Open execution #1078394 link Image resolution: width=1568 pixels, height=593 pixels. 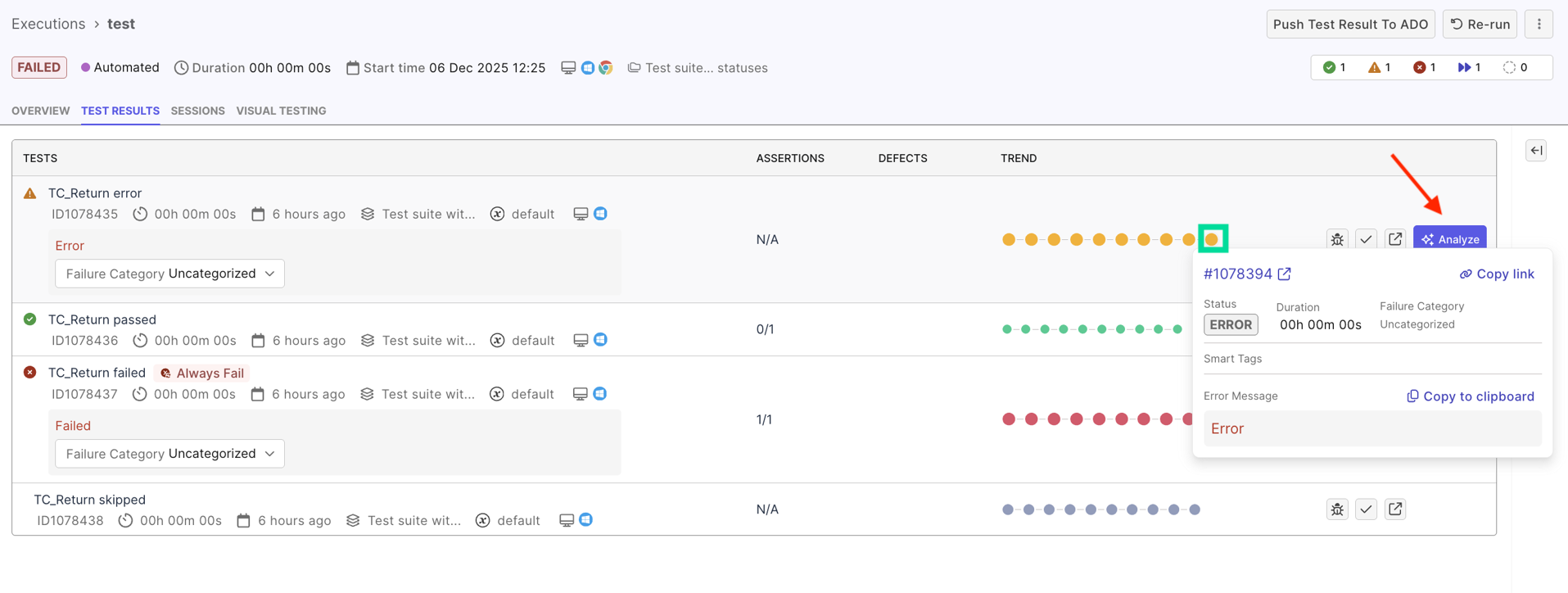click(x=1238, y=274)
